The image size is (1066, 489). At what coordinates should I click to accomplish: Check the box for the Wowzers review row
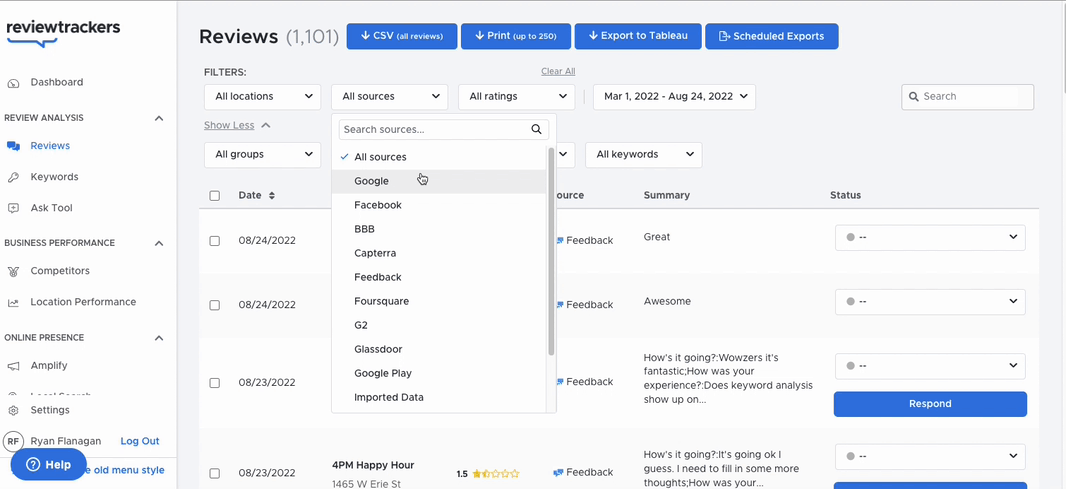pyautogui.click(x=215, y=383)
